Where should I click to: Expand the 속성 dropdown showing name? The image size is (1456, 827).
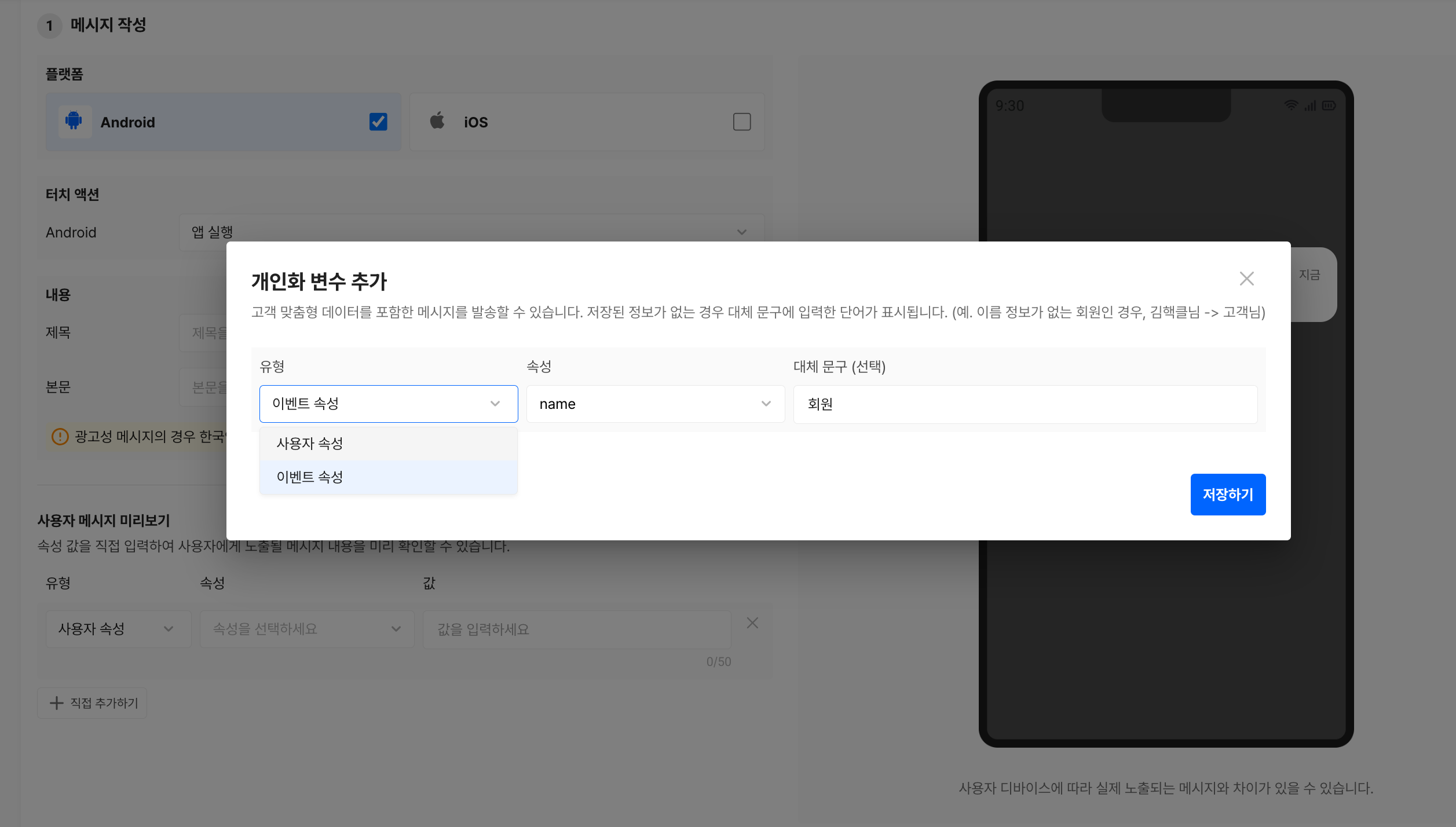656,404
